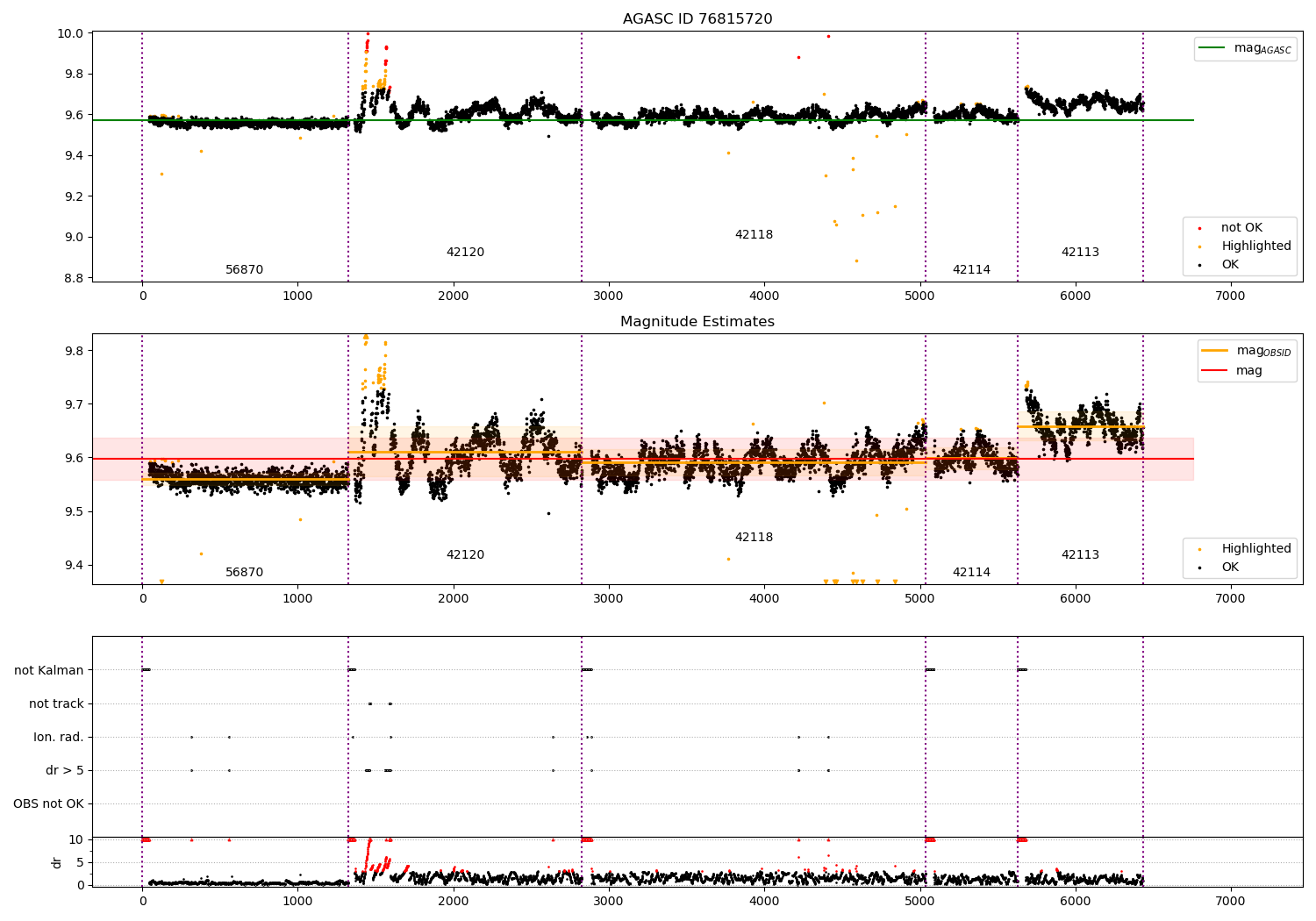Viewport: 1316px width, 921px height.
Task: Select the mag OBSID legend entry
Action: tap(1245, 352)
